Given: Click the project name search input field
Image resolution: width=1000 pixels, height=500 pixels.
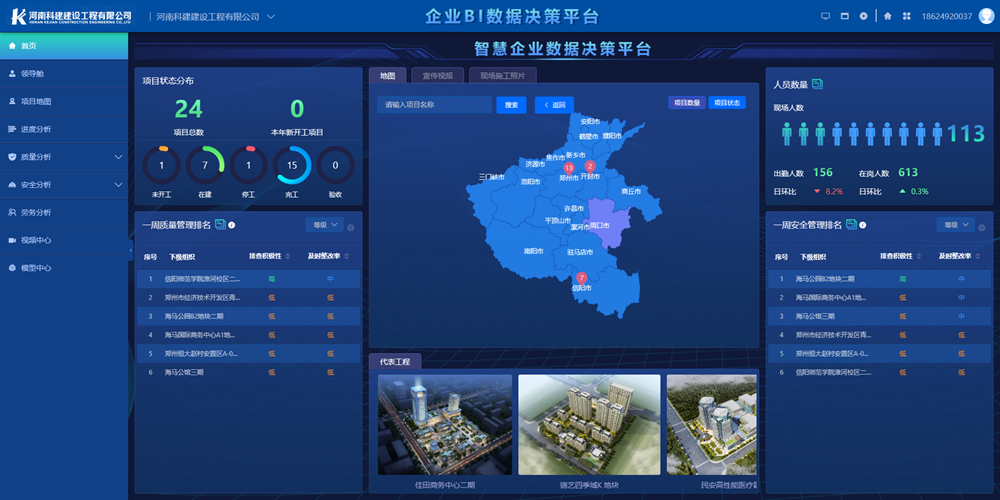Looking at the screenshot, I should coord(433,104).
